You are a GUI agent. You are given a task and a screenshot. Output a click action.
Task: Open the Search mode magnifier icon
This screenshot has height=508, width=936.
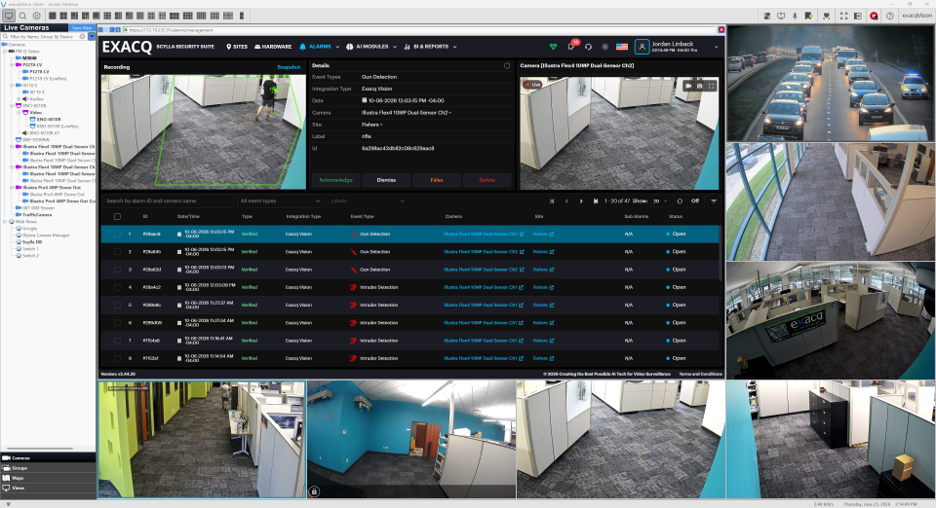tap(23, 16)
